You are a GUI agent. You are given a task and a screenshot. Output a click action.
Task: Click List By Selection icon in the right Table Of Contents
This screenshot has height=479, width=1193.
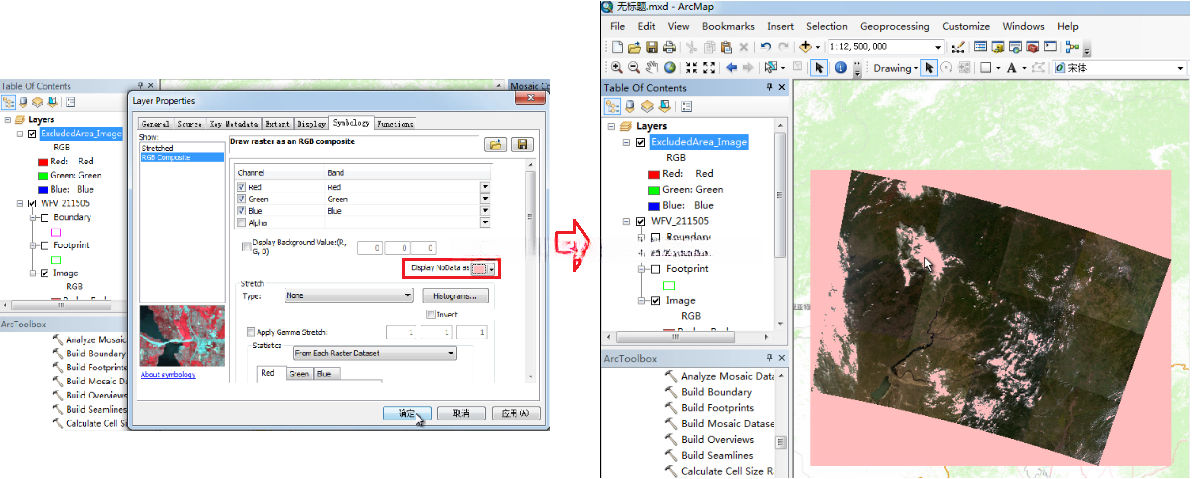pos(663,106)
